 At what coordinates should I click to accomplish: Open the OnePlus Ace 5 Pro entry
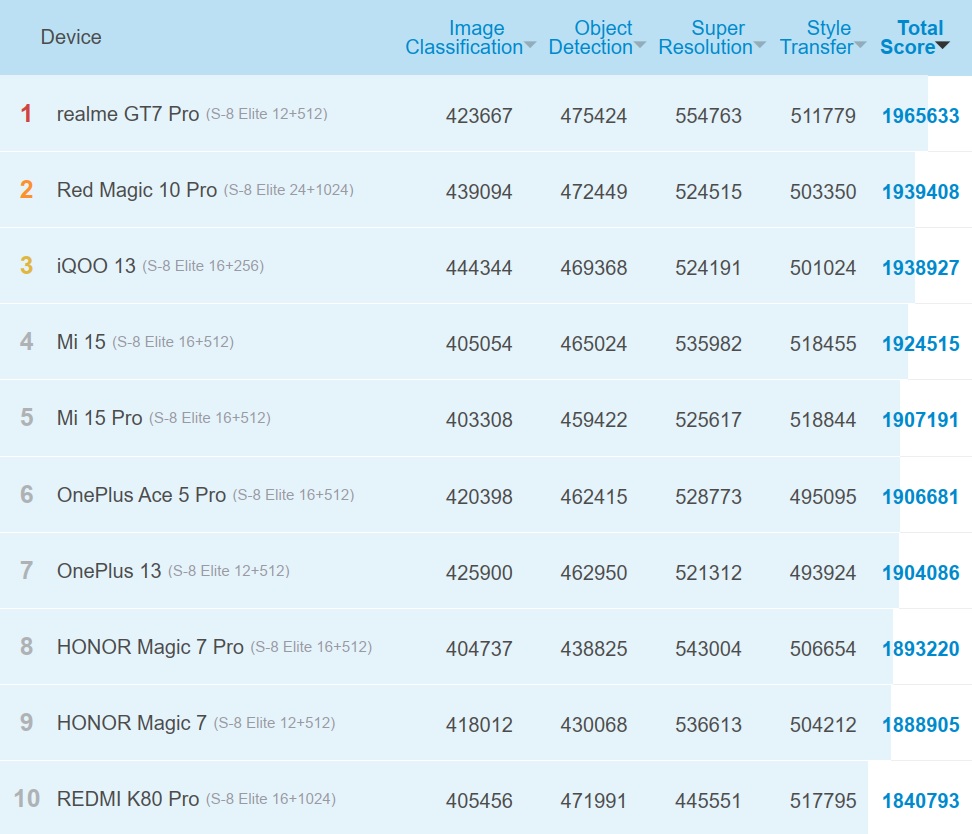coord(141,495)
